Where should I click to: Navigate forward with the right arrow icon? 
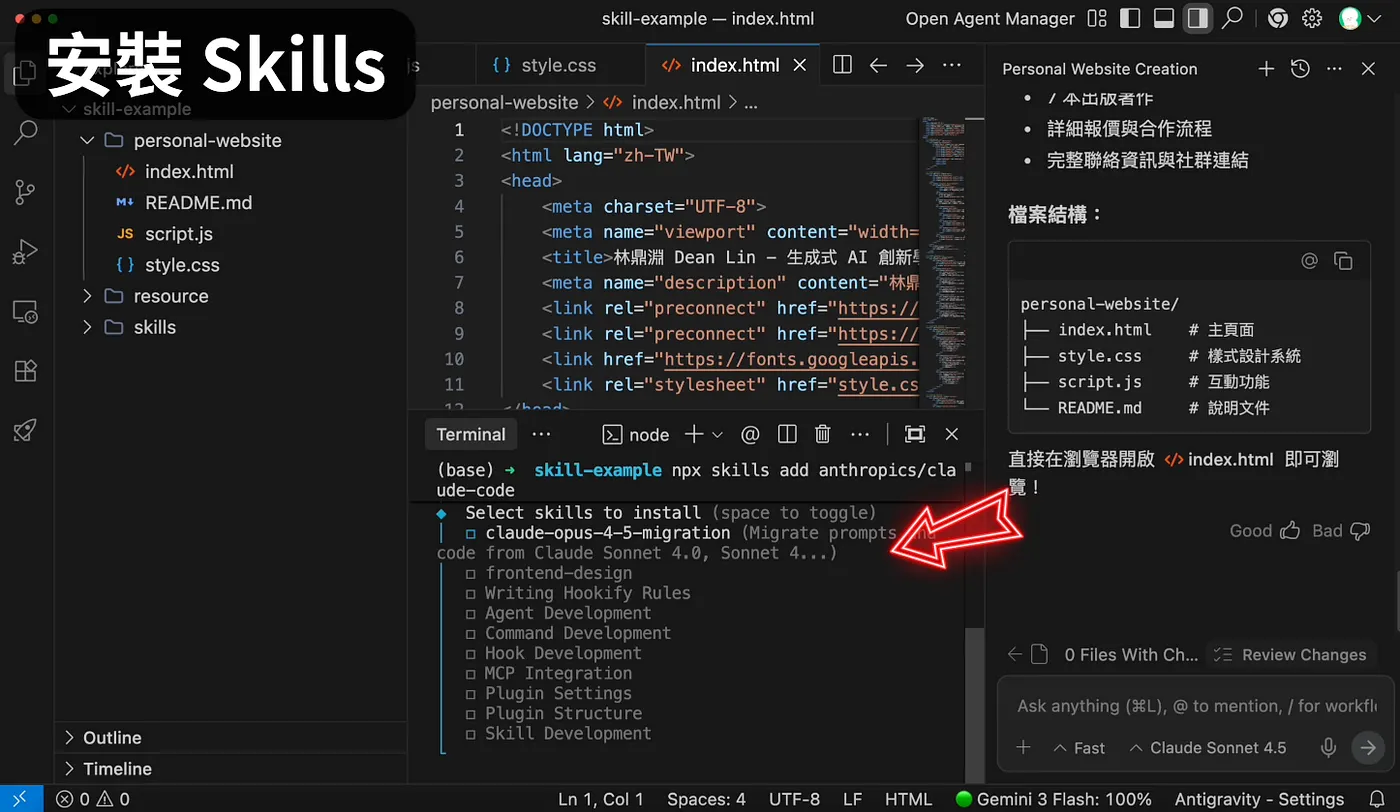click(x=915, y=65)
